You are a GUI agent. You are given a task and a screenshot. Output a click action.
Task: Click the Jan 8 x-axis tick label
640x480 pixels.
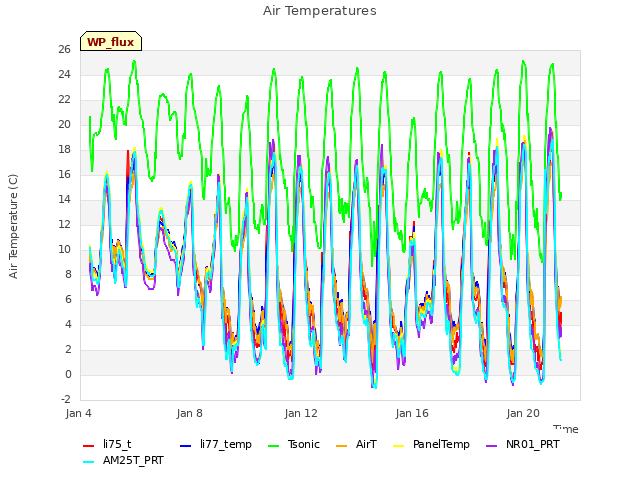pyautogui.click(x=189, y=413)
